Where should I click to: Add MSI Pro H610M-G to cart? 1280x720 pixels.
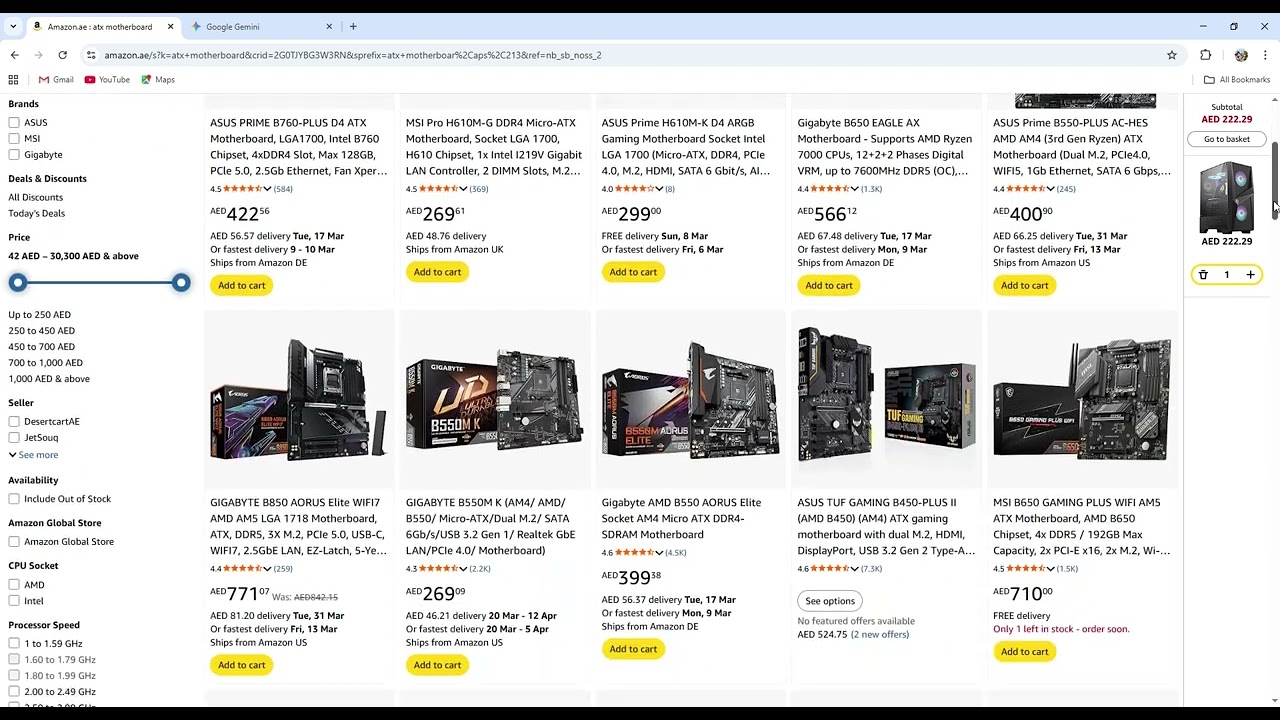437,272
